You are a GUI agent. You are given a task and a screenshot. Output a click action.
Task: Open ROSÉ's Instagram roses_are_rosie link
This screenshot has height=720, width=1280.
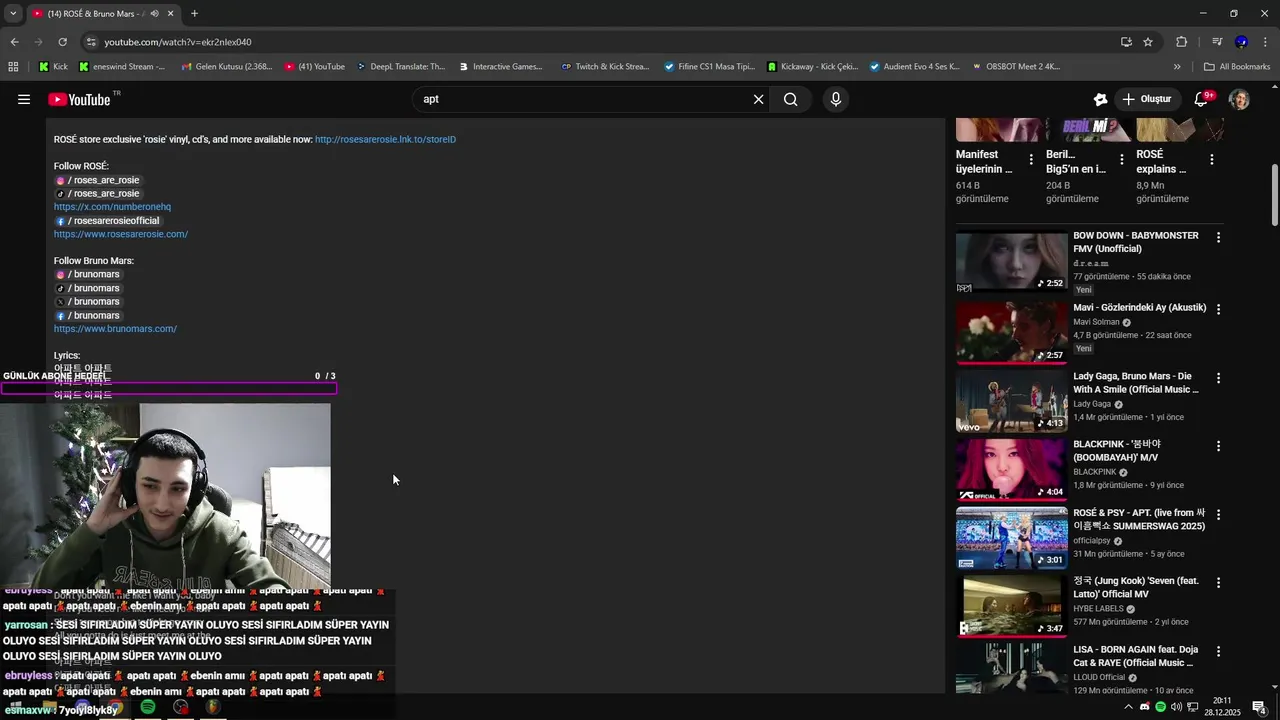click(98, 180)
